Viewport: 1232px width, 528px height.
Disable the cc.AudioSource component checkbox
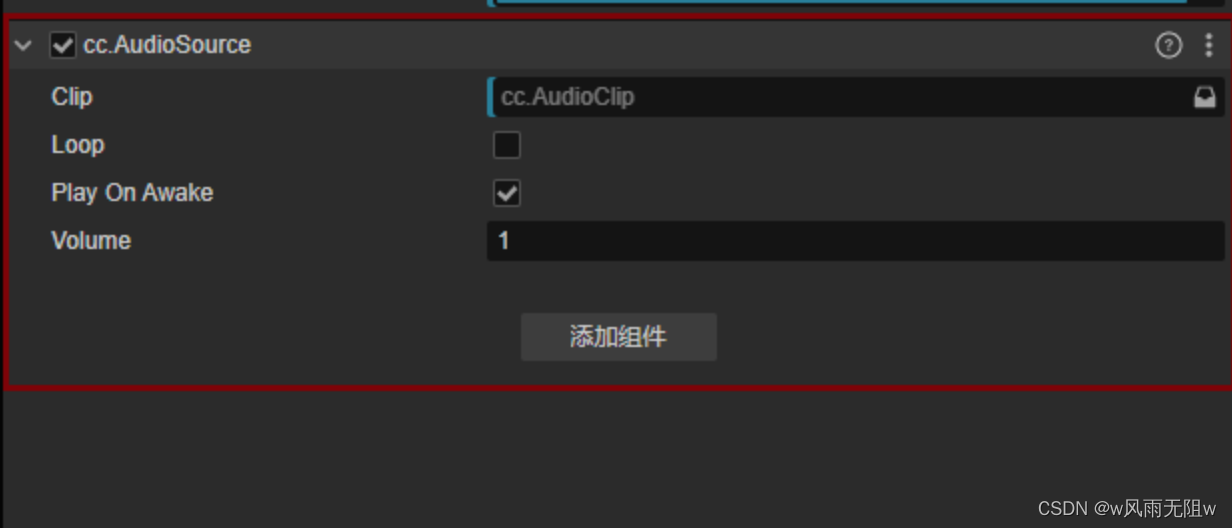63,45
